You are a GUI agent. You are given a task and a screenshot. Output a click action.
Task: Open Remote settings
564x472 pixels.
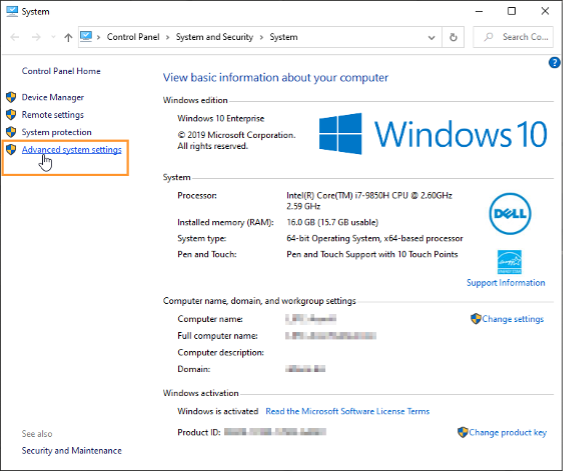[53, 115]
